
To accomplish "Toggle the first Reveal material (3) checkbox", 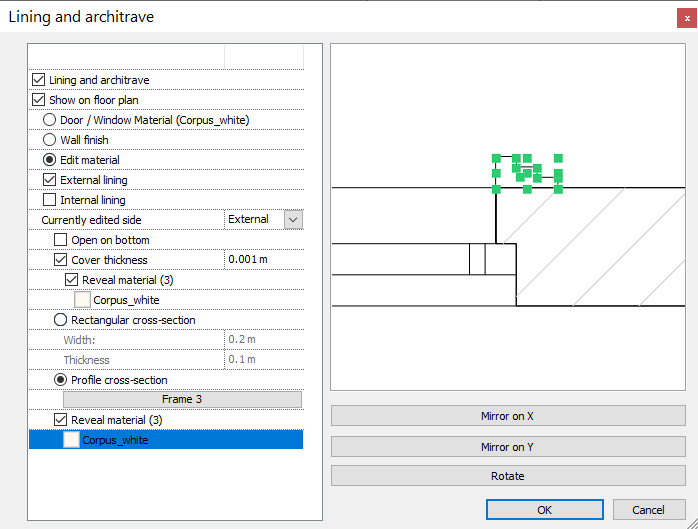I will 72,280.
